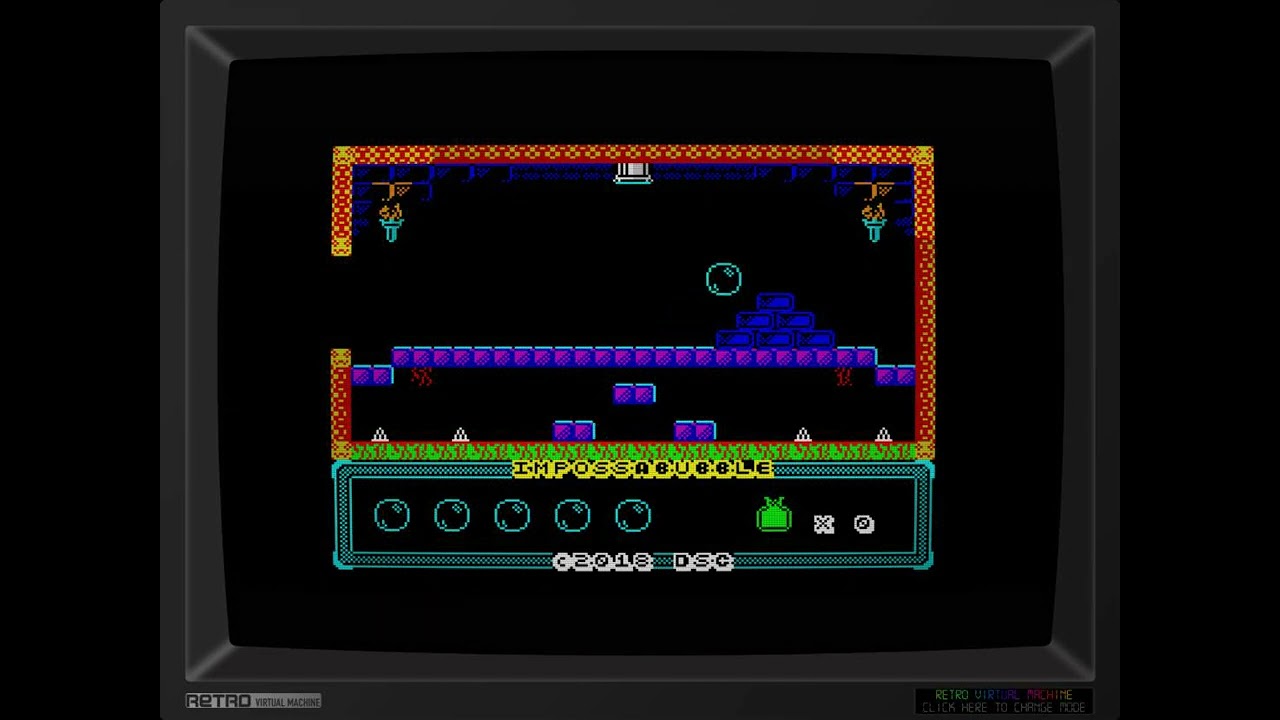
Task: Click the rightmost white floor spike
Action: [x=883, y=435]
